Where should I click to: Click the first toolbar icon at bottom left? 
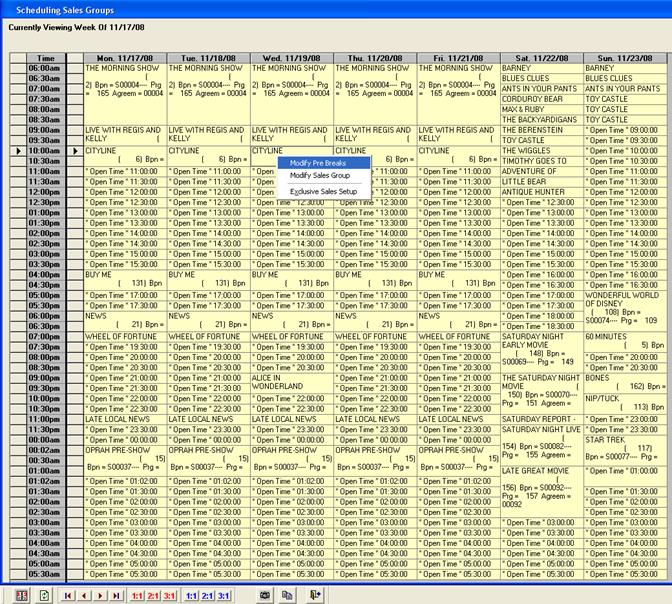[x=20, y=595]
